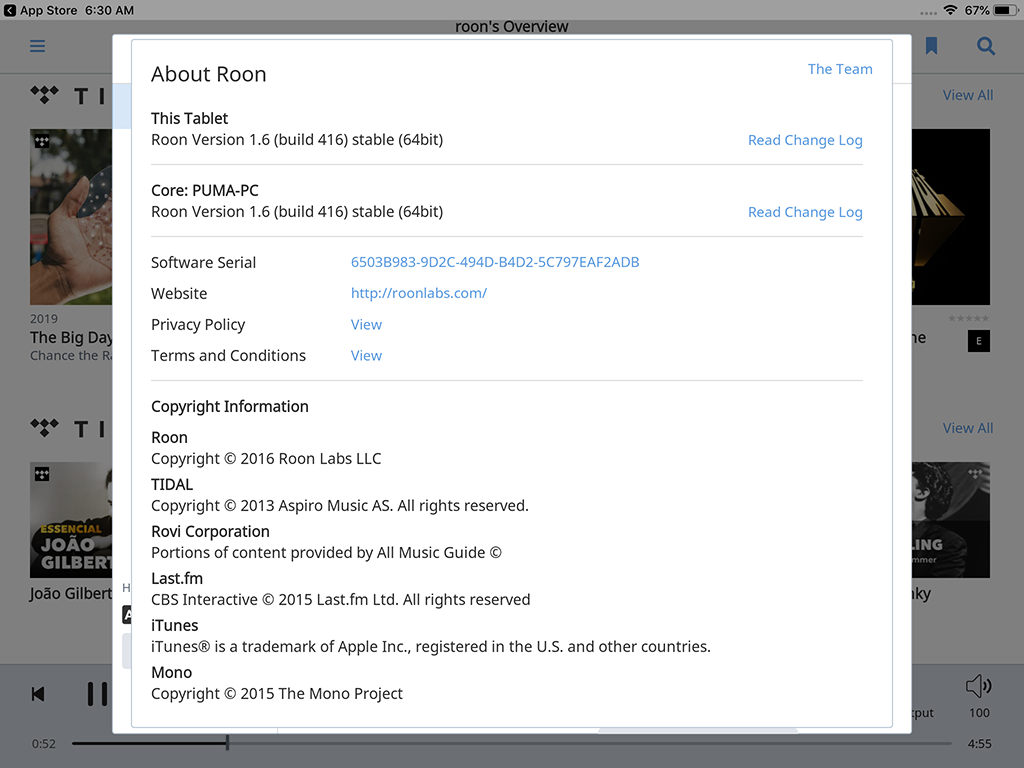Open the roonlabs.com website link
This screenshot has width=1024, height=768.
tap(419, 293)
